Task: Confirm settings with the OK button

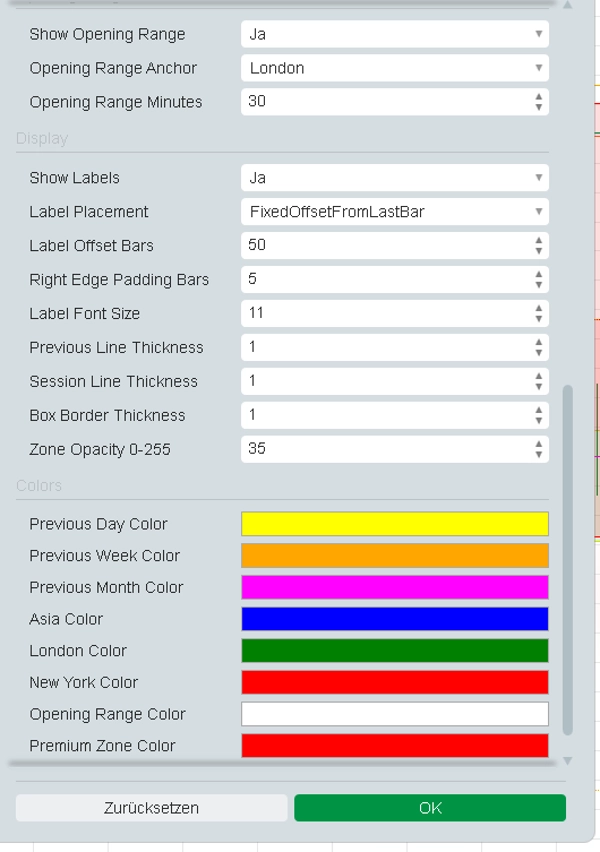Action: click(430, 808)
